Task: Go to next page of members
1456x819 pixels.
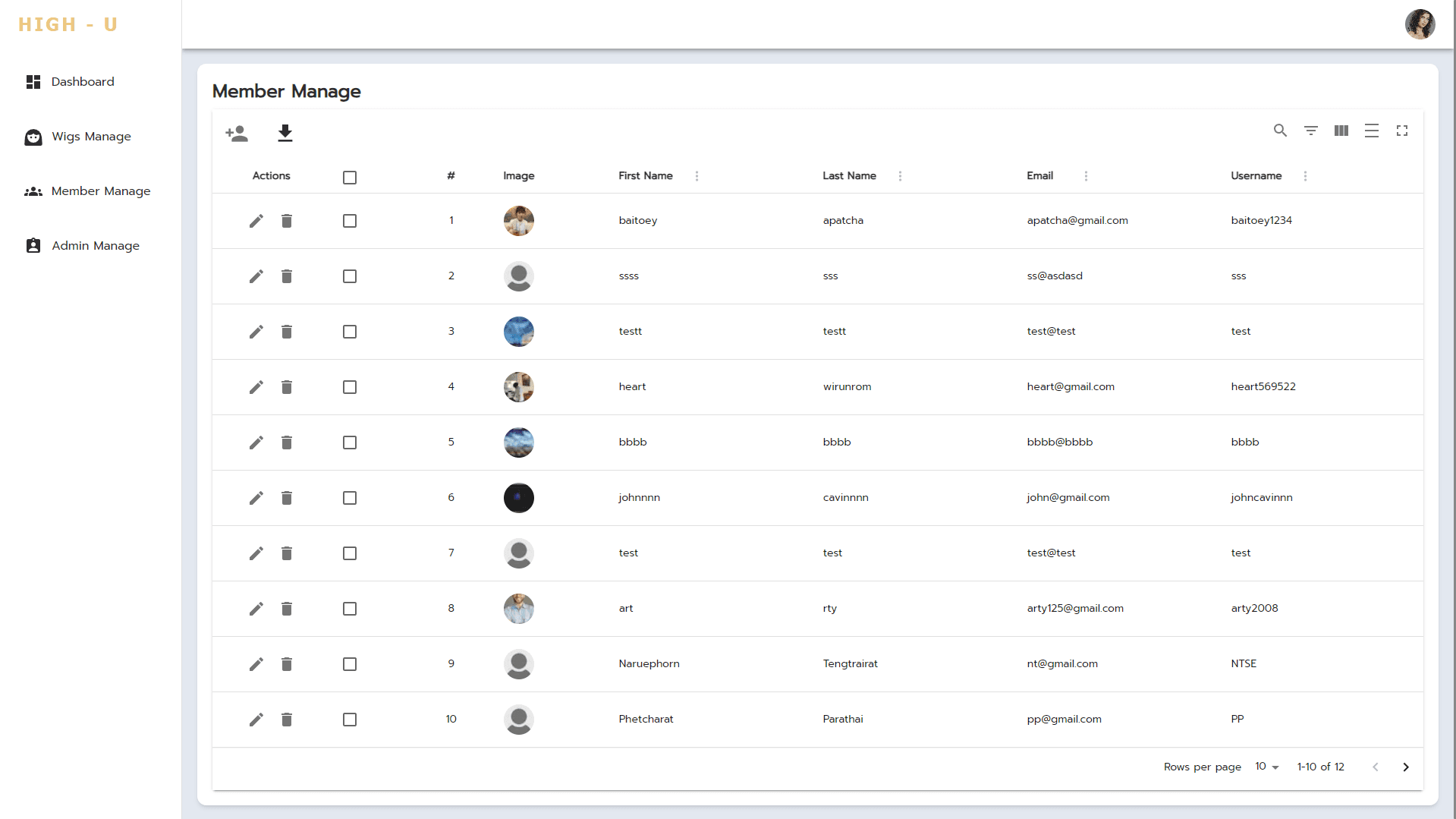Action: pyautogui.click(x=1405, y=767)
